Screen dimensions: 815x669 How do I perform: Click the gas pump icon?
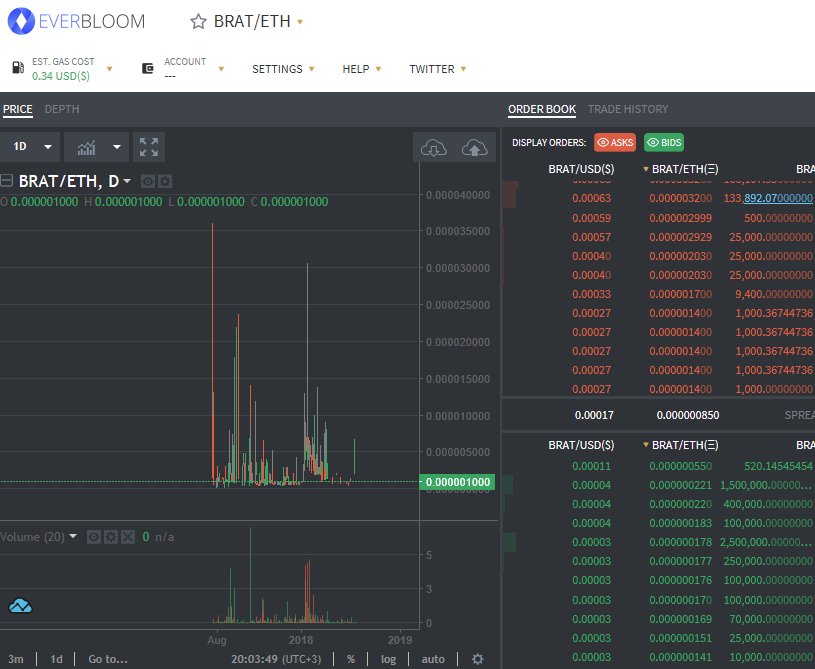18,68
